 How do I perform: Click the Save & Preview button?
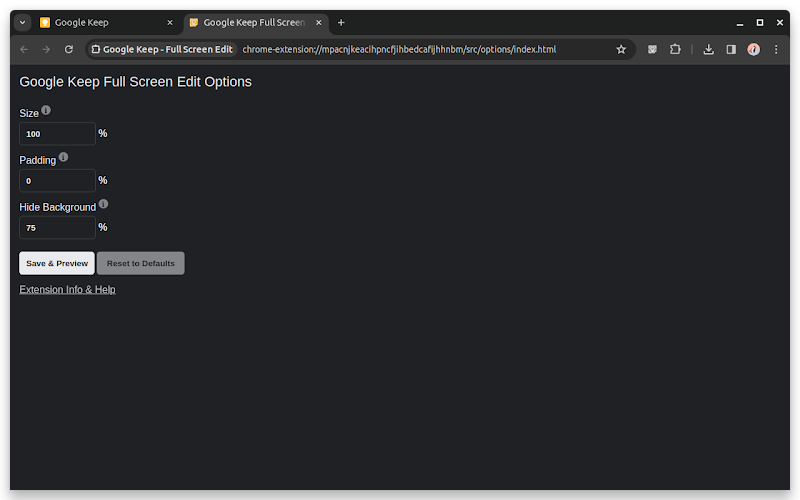[57, 263]
